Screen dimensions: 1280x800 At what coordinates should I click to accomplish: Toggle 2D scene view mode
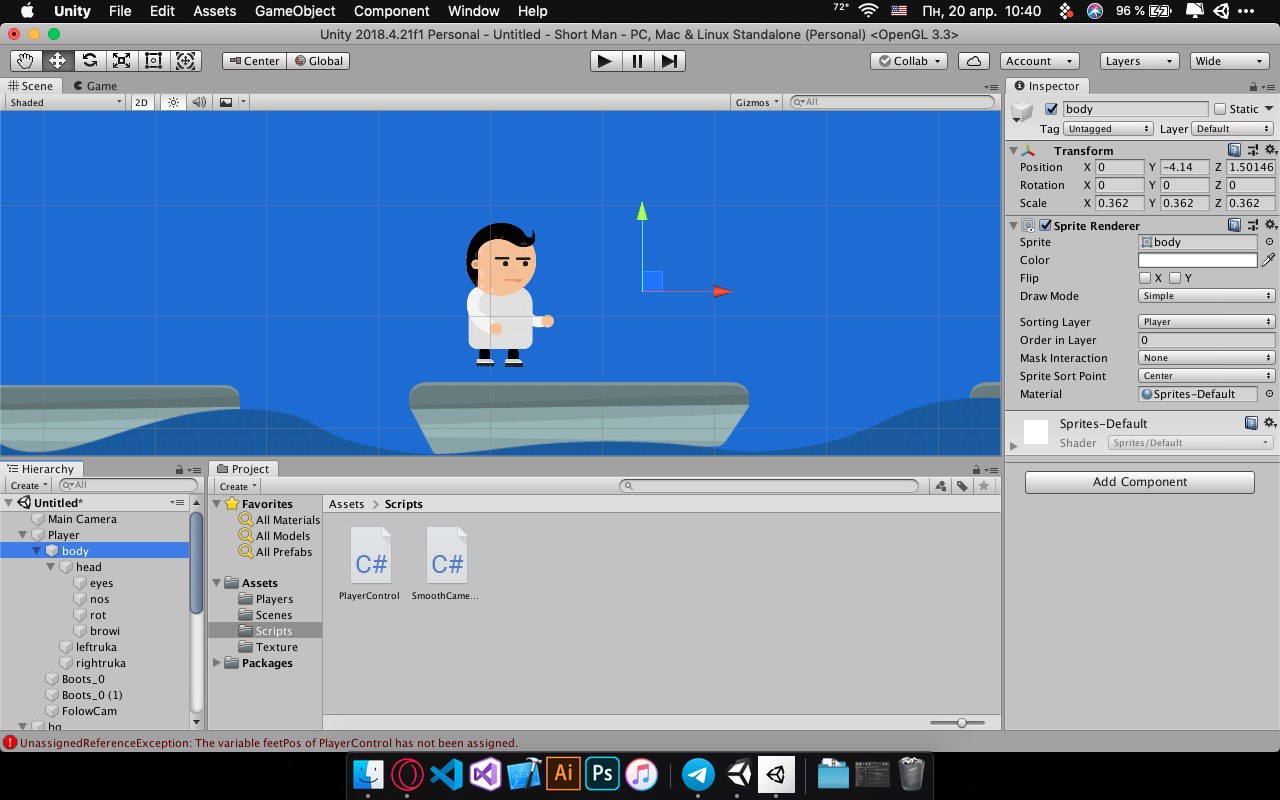[x=142, y=102]
